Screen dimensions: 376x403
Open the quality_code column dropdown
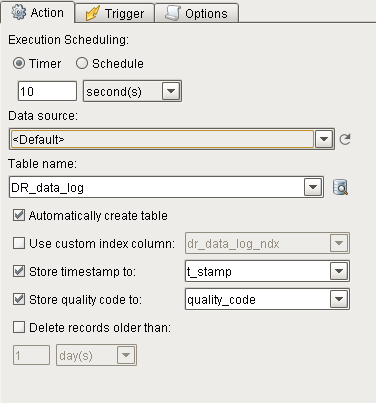coord(339,299)
